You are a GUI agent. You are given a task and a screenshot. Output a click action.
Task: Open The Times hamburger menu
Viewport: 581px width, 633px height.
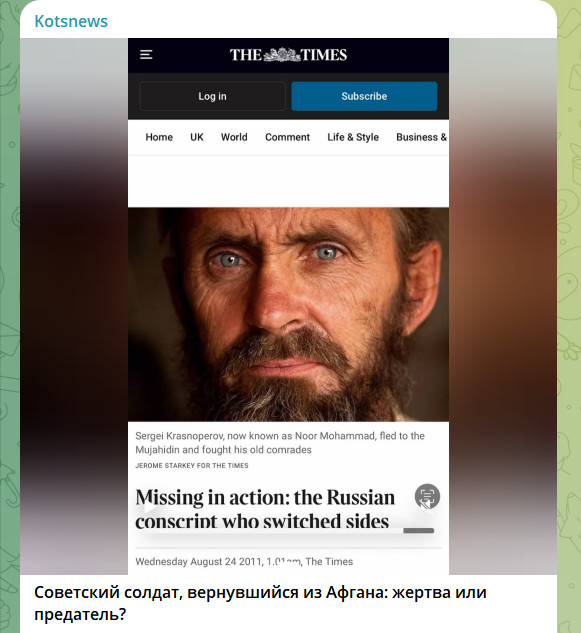pos(146,54)
